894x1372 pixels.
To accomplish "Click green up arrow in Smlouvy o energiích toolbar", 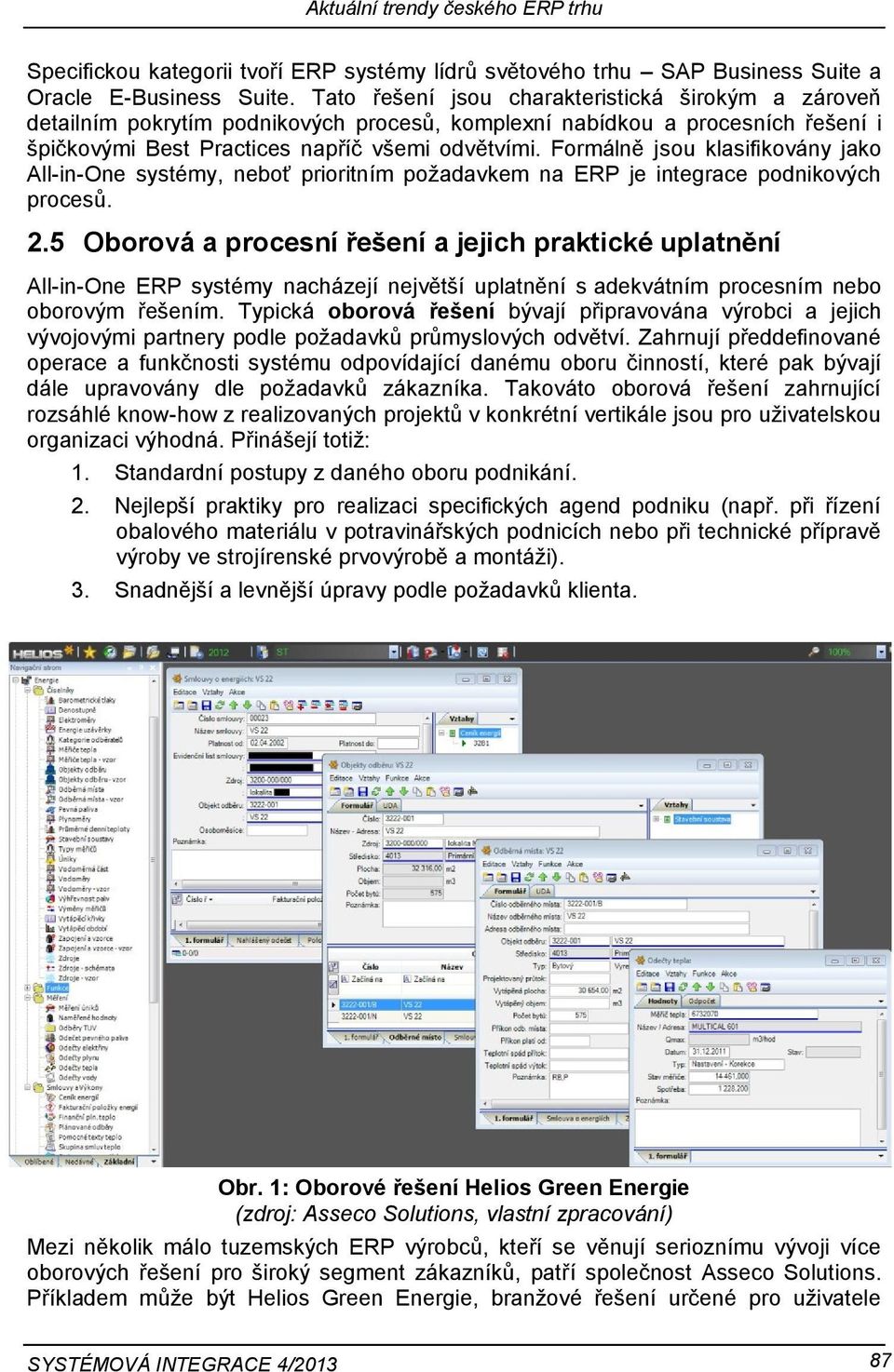I will [x=234, y=706].
